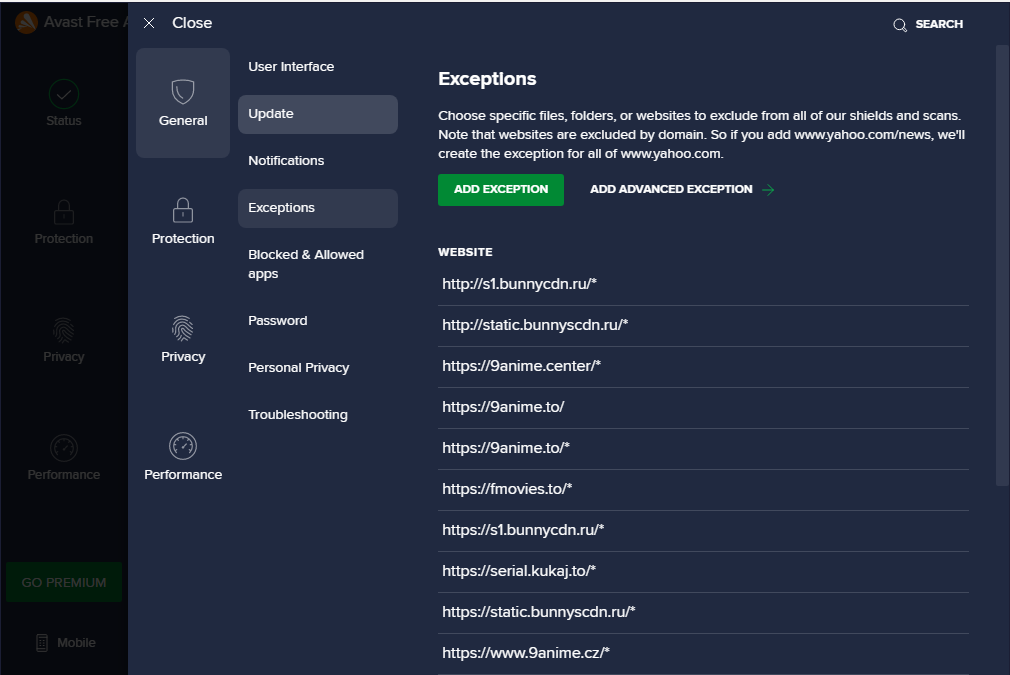Open the Update settings tab

tap(318, 114)
